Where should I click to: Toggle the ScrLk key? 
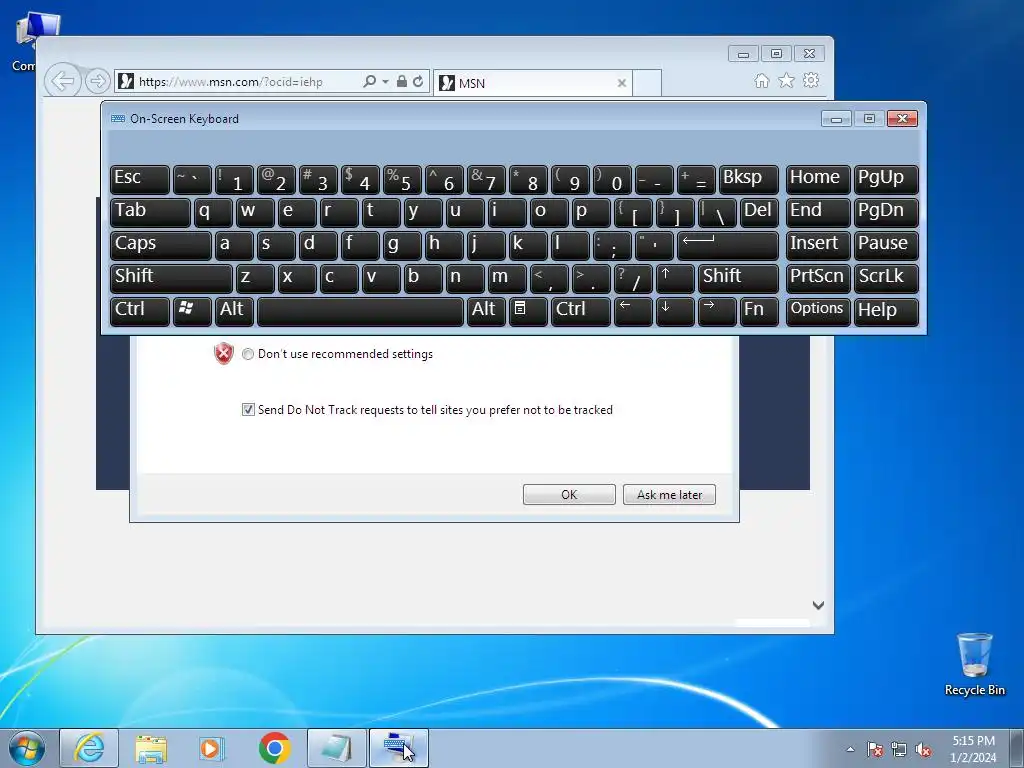(x=886, y=278)
